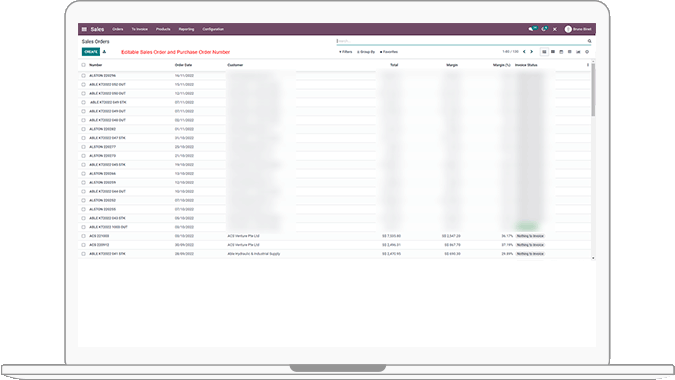The height and width of the screenshot is (380, 675).
Task: Click the download export icon beside Create
Action: click(105, 52)
